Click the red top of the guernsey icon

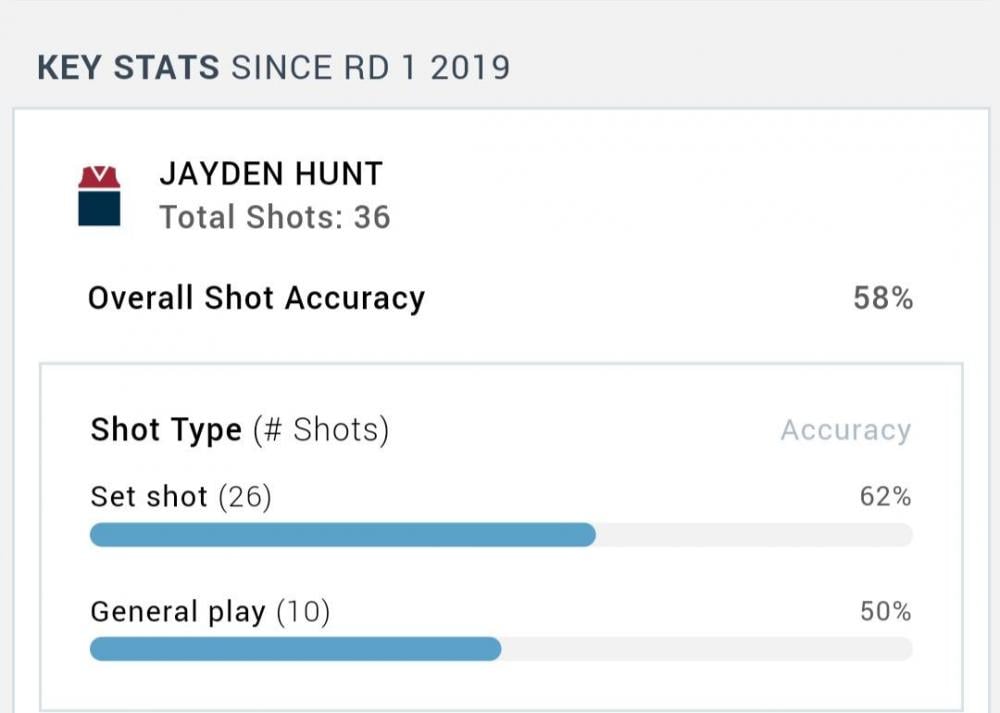click(x=99, y=178)
